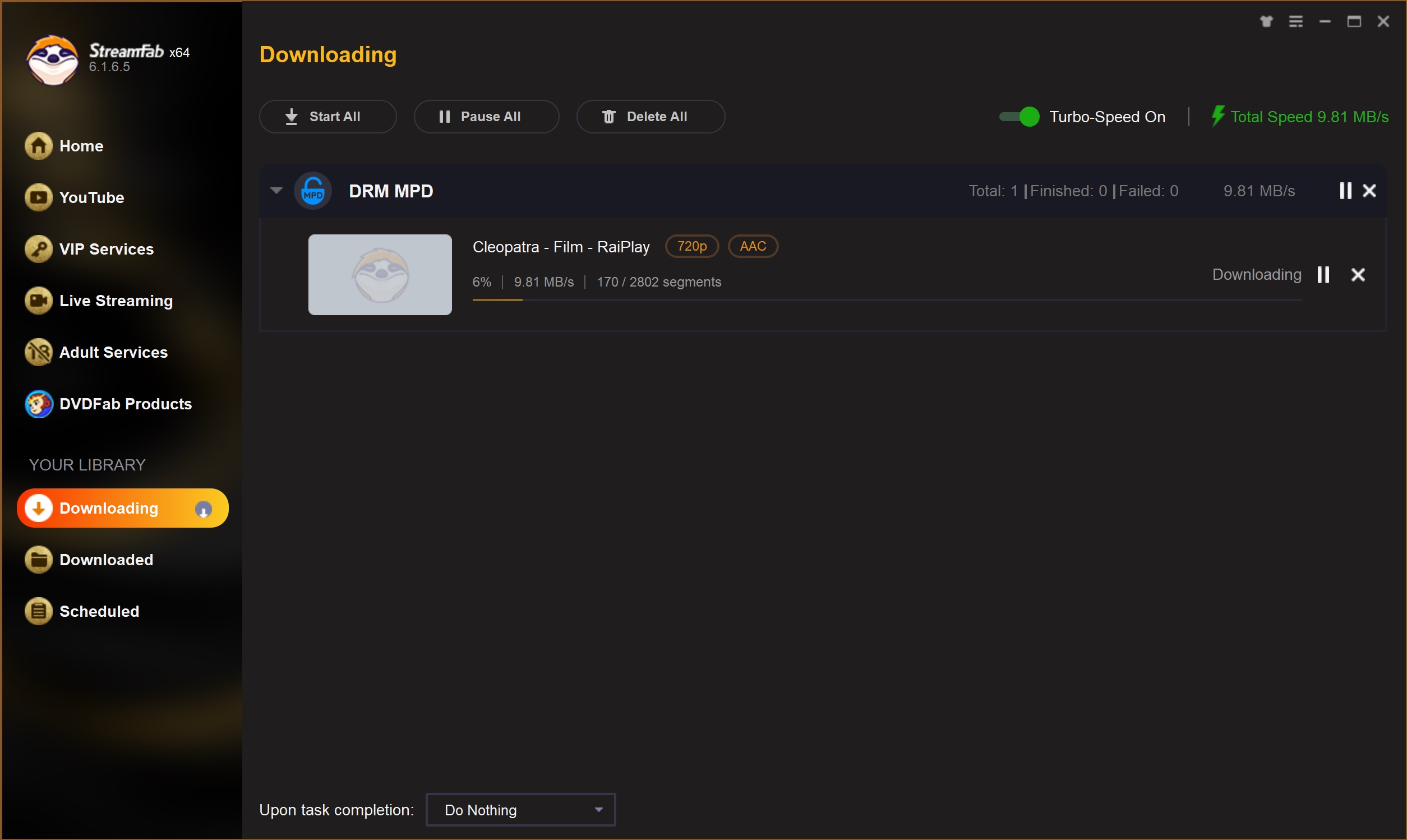The height and width of the screenshot is (840, 1407).
Task: Click the Delete All button
Action: (x=651, y=117)
